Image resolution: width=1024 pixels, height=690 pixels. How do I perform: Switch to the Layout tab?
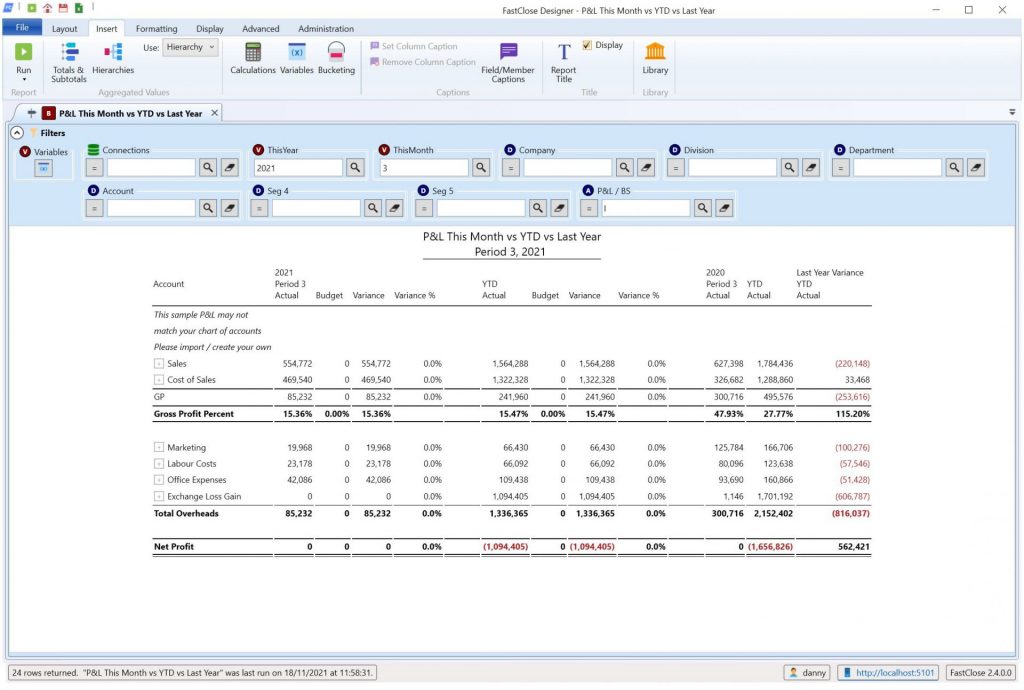tap(64, 29)
